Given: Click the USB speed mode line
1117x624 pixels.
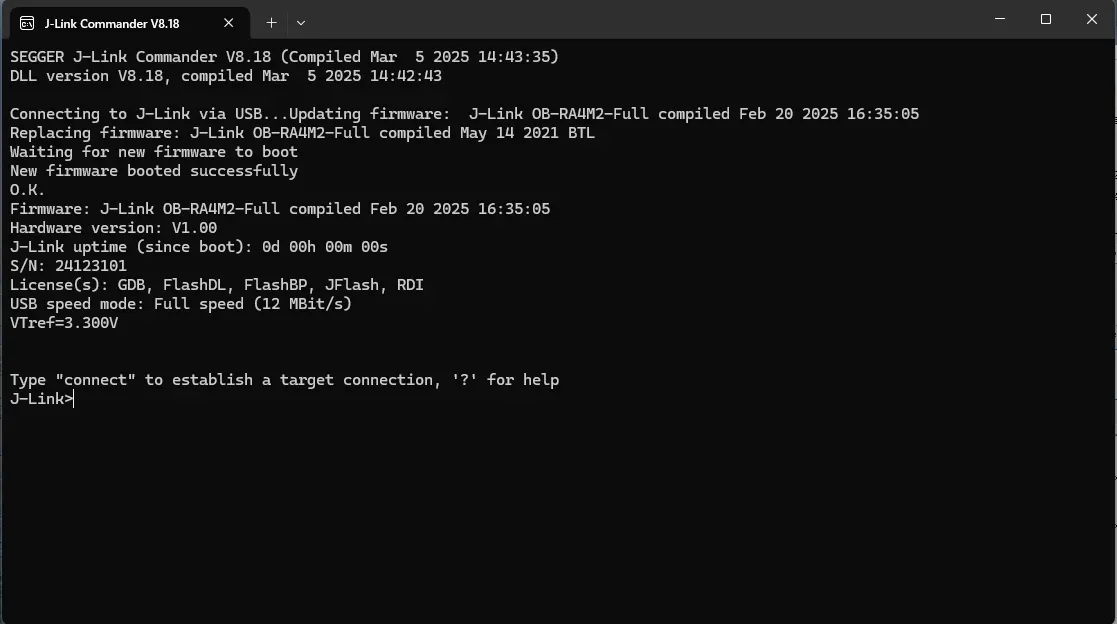Looking at the screenshot, I should coord(180,304).
